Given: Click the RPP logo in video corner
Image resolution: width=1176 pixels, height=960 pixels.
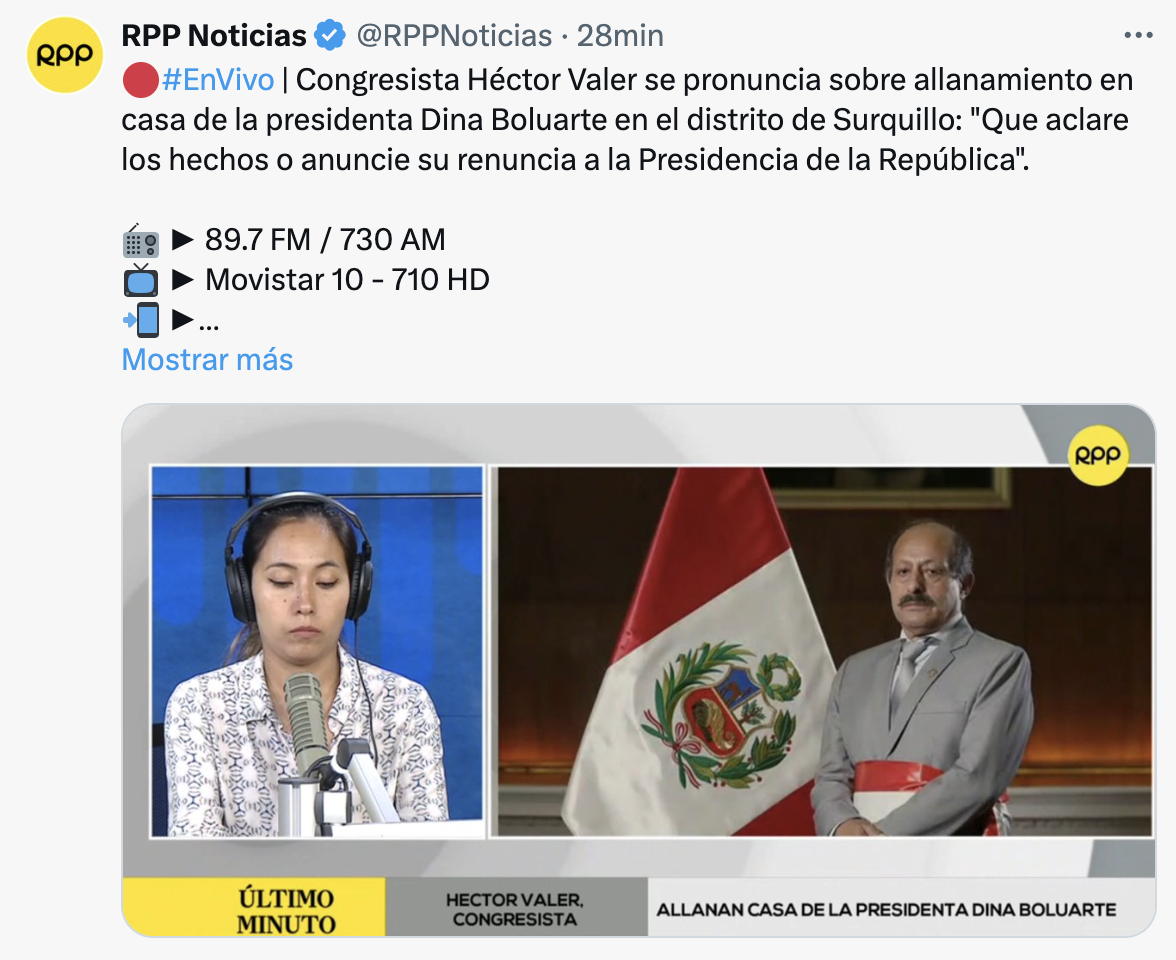Looking at the screenshot, I should pyautogui.click(x=1097, y=455).
